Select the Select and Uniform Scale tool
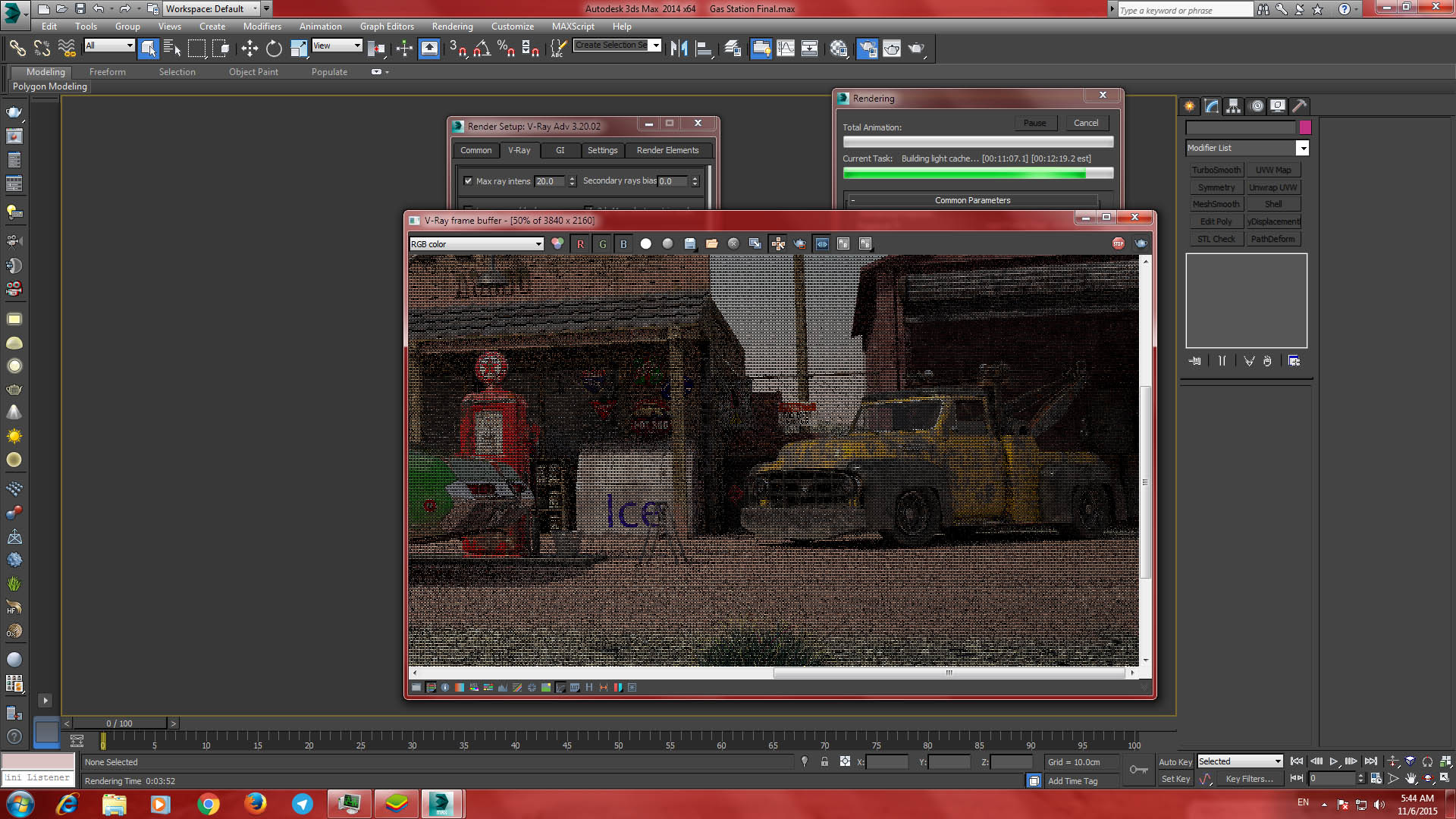Screen dimensions: 1456x819 [x=299, y=49]
